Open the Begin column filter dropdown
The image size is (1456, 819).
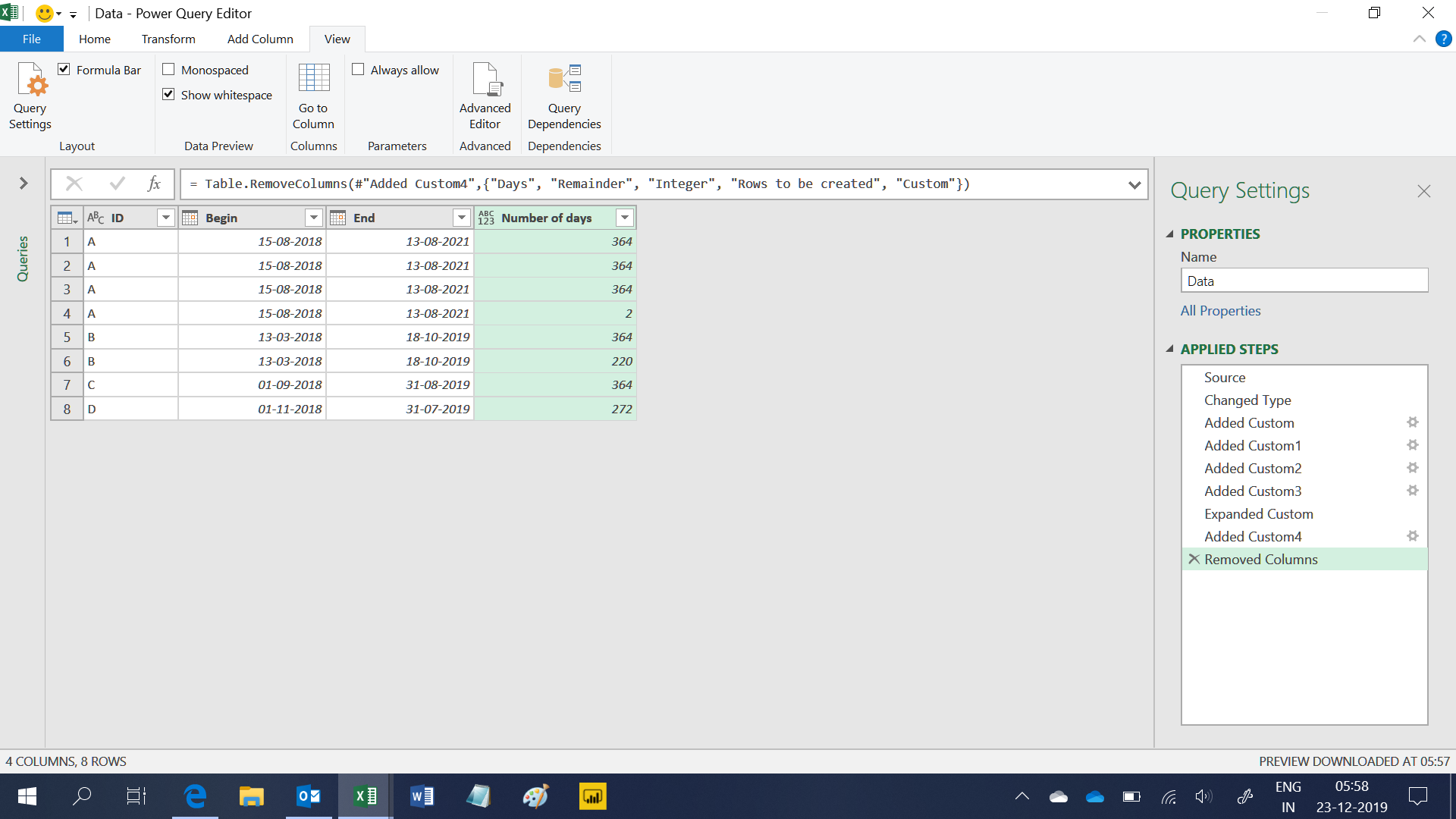(313, 218)
